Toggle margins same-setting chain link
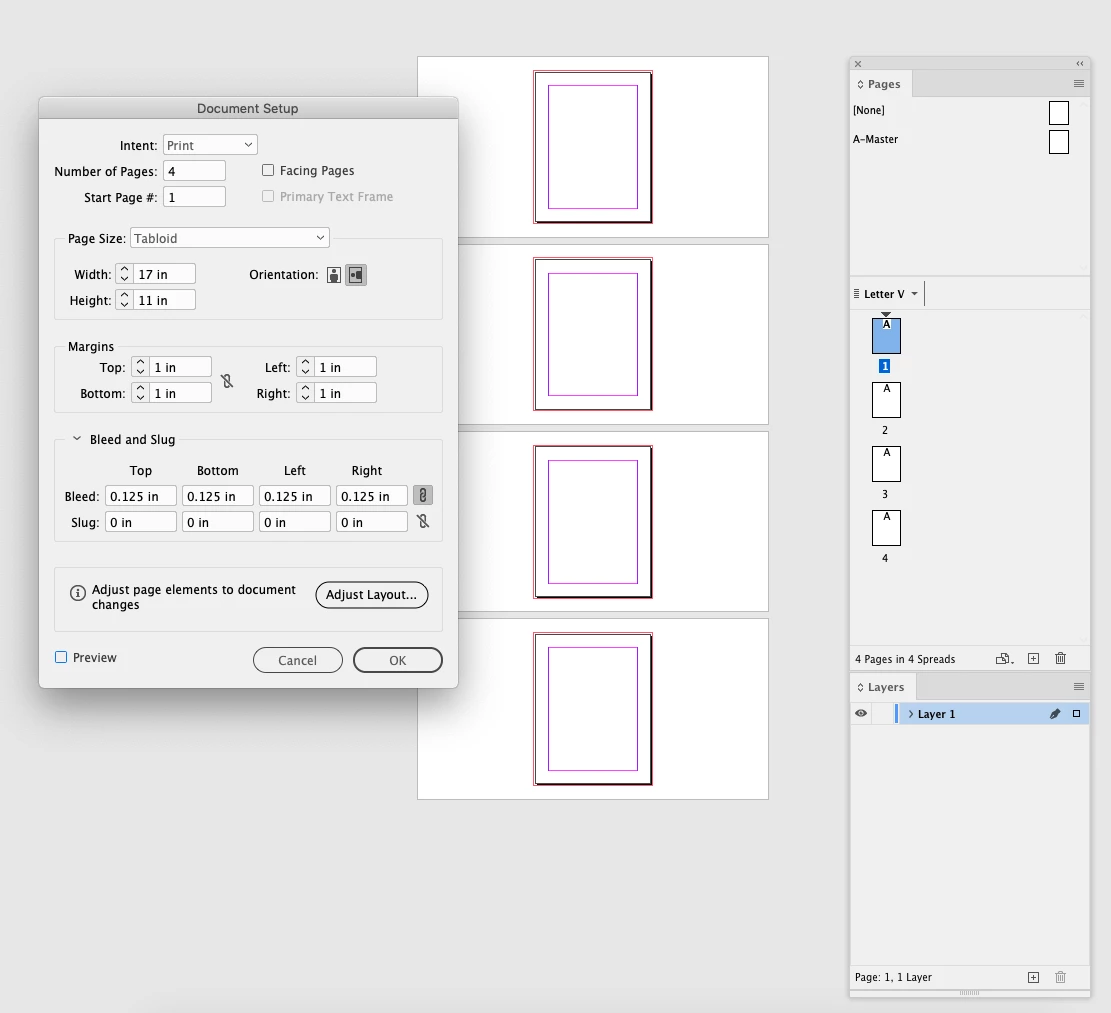The width and height of the screenshot is (1111, 1013). 227,381
